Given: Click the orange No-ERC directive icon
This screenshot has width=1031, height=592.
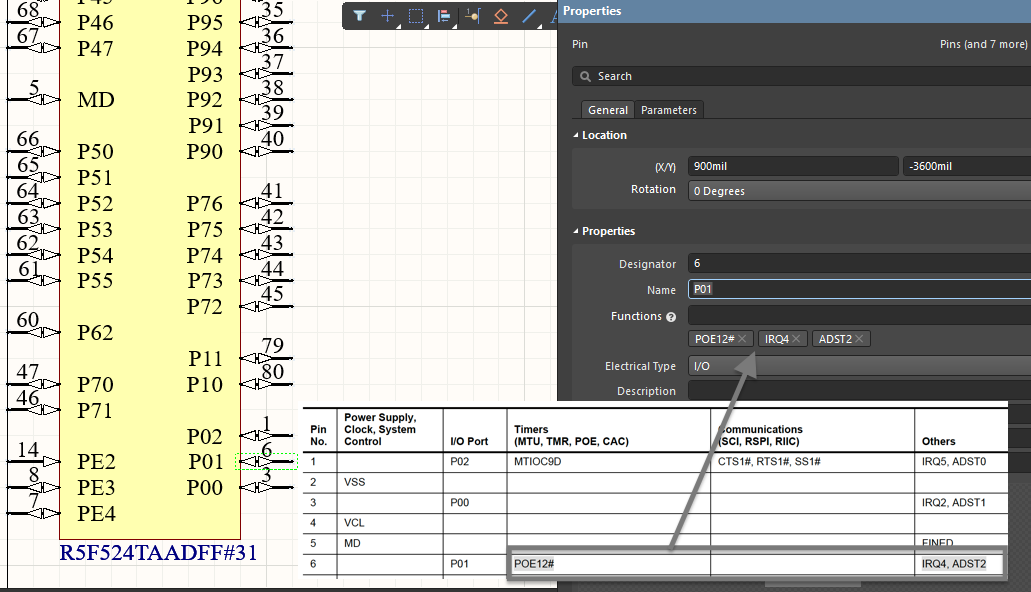Looking at the screenshot, I should click(500, 15).
